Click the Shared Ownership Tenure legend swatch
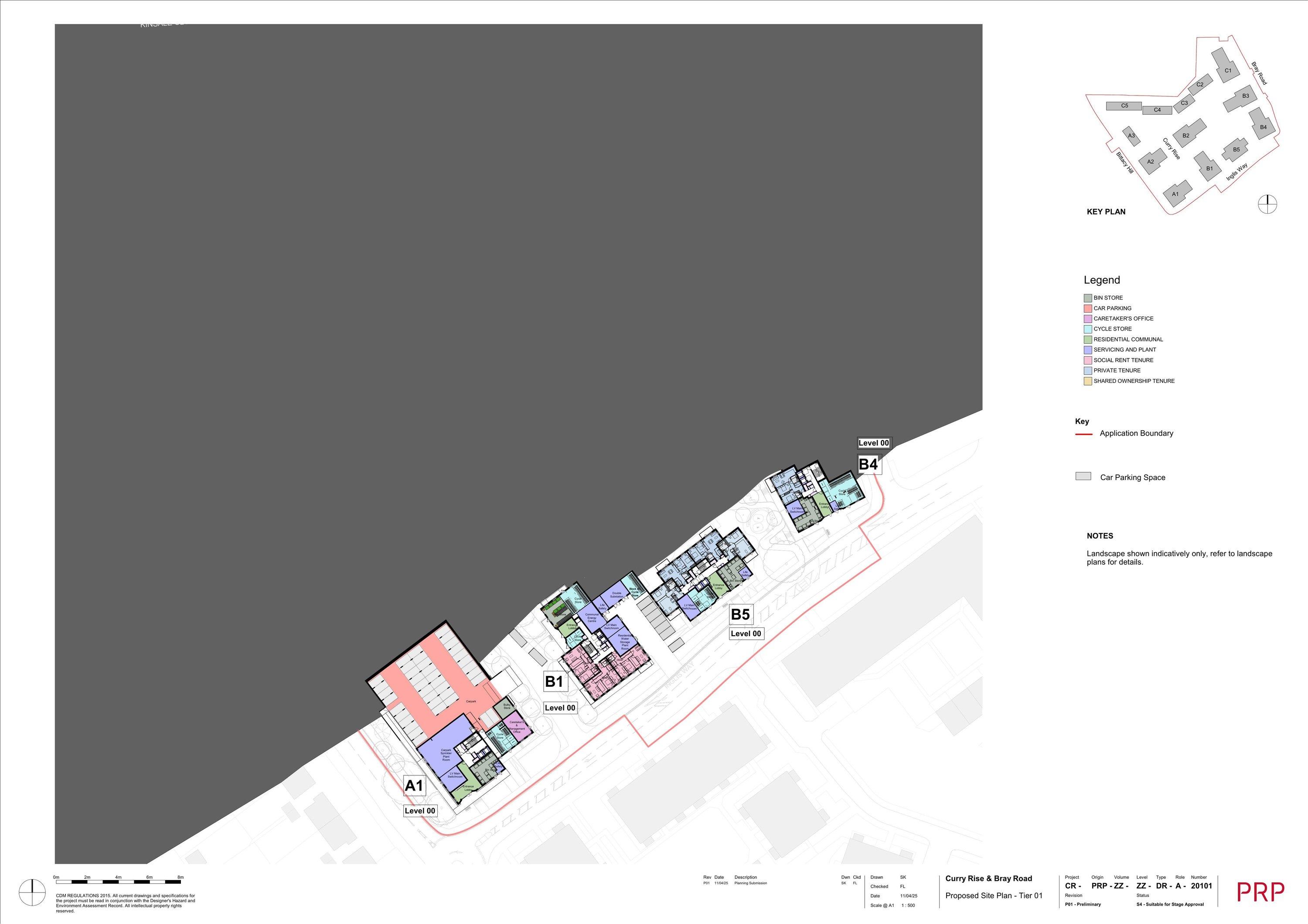1308x924 pixels. click(1087, 381)
